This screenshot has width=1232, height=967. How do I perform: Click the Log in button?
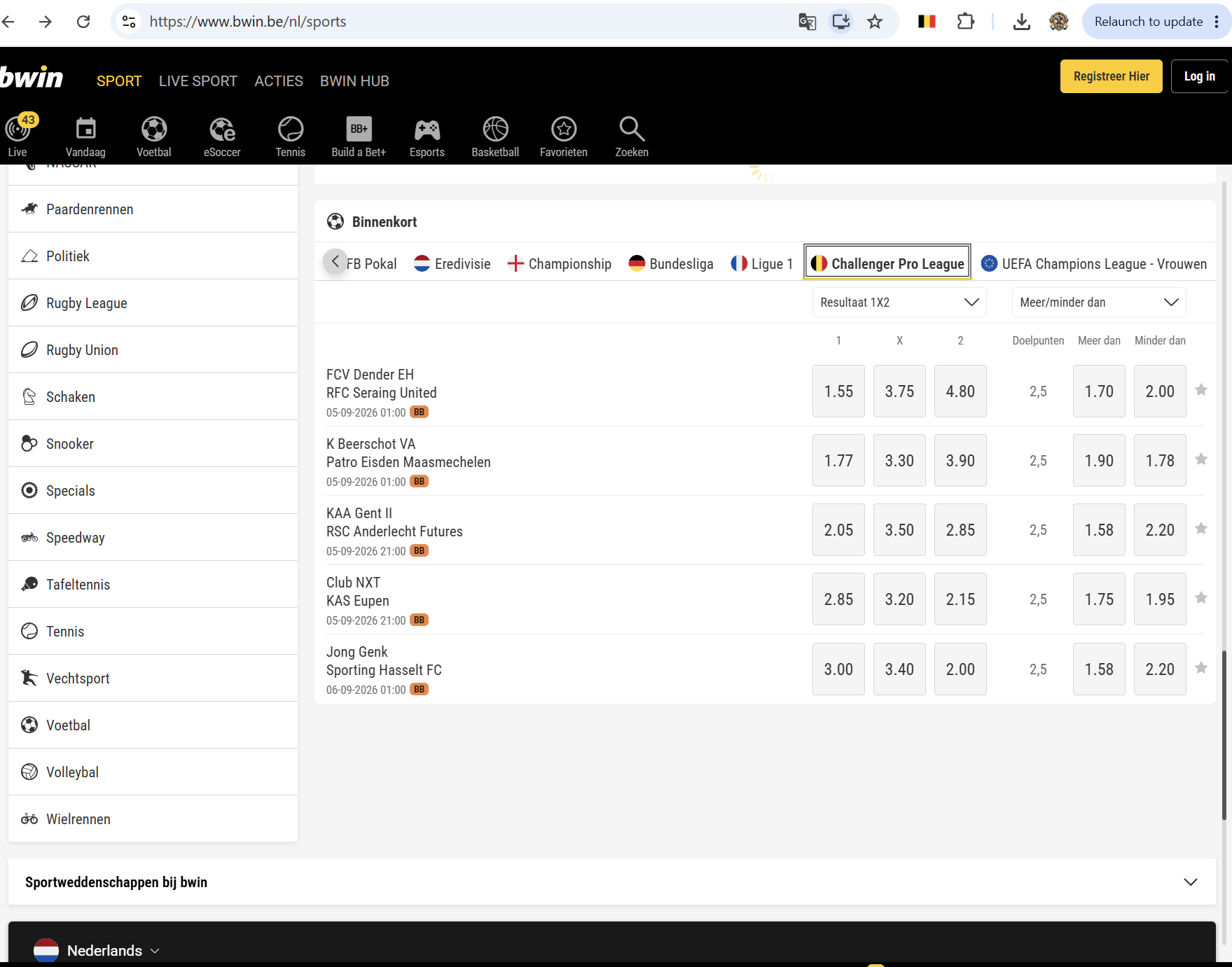1199,76
